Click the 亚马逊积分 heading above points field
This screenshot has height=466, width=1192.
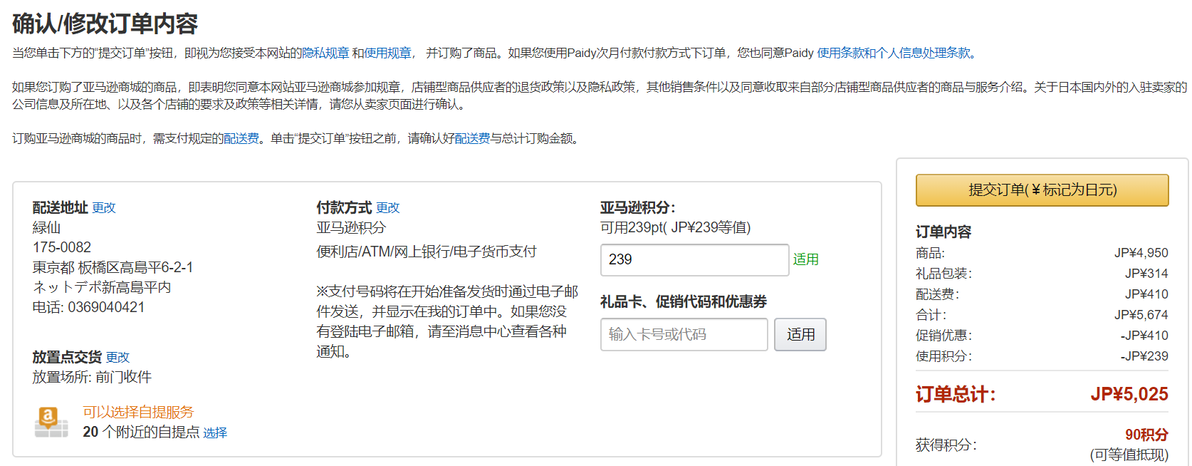pos(638,208)
